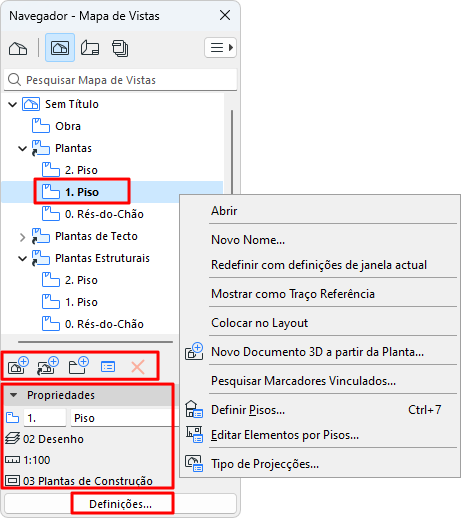
Task: Expand the Plantas de Tecto folder
Action: (x=22, y=237)
